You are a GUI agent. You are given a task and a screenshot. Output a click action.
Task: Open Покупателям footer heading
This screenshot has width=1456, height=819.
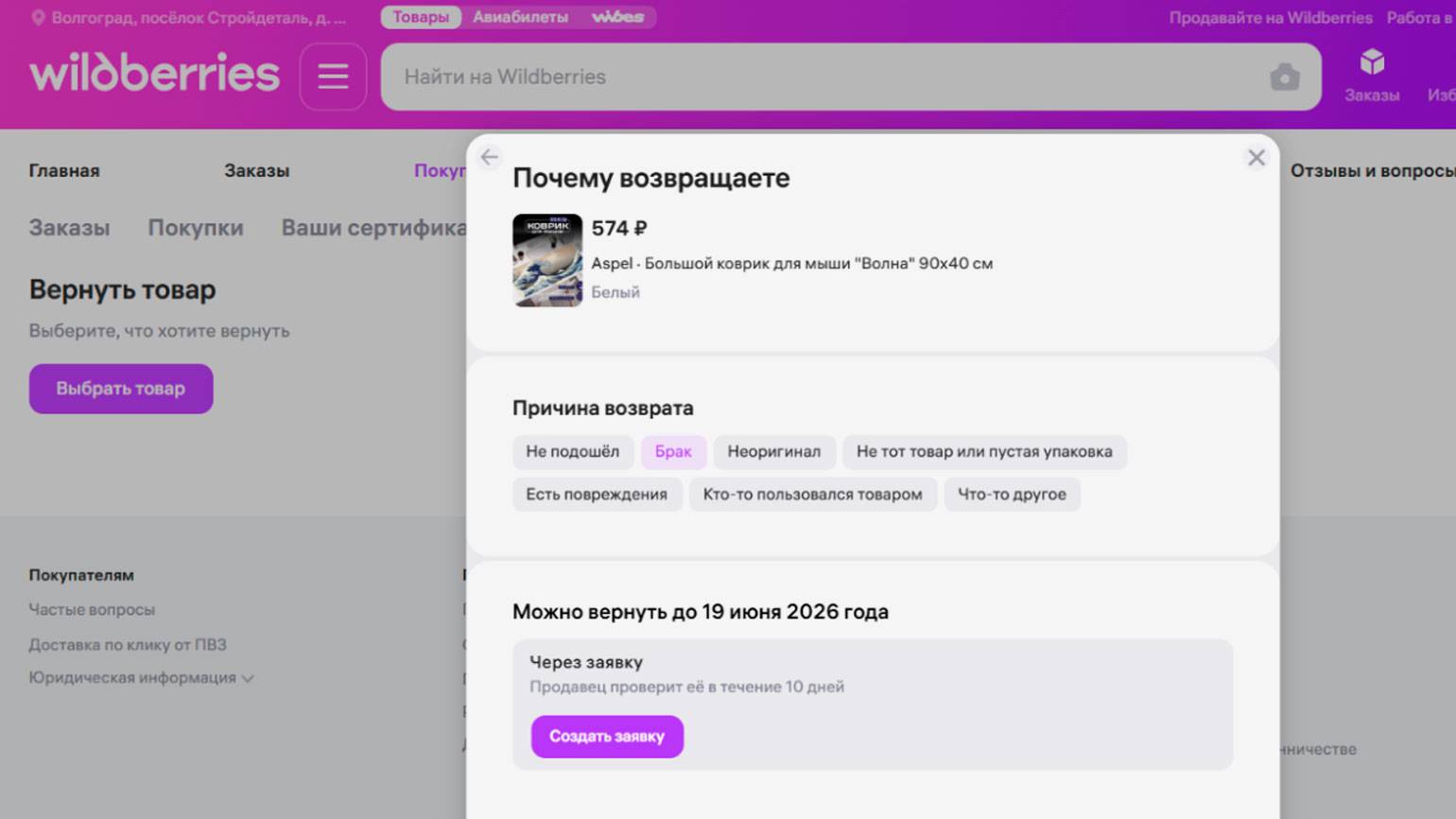click(x=81, y=575)
